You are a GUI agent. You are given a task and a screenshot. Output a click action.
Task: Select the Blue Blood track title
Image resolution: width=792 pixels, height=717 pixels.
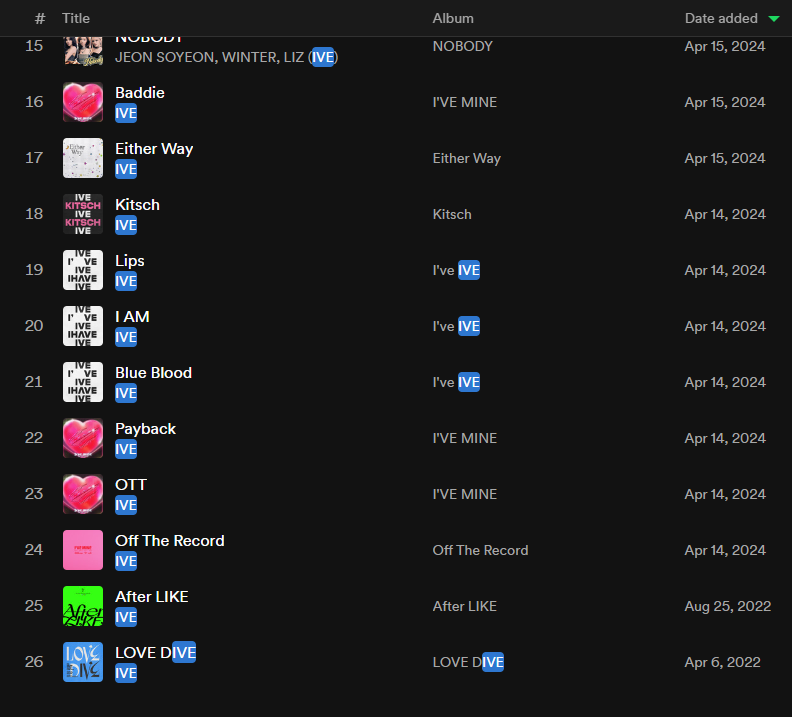[x=153, y=372]
